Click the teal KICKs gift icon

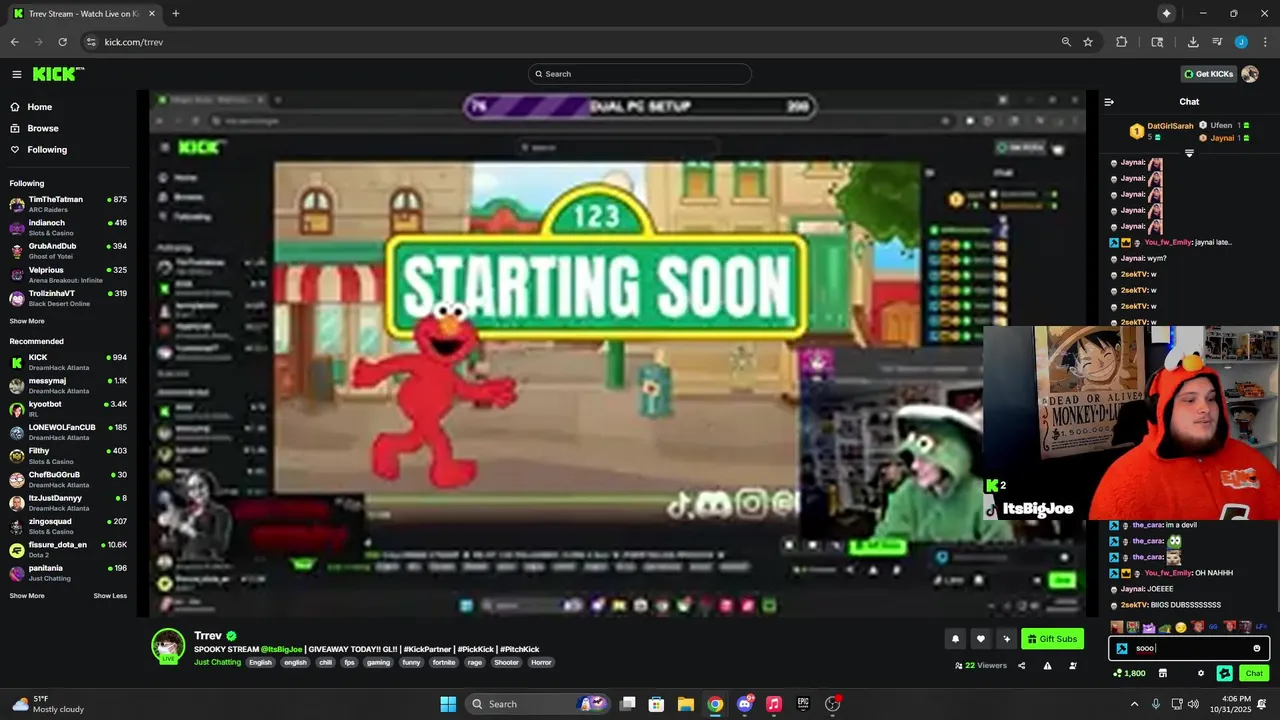pyautogui.click(x=1224, y=673)
